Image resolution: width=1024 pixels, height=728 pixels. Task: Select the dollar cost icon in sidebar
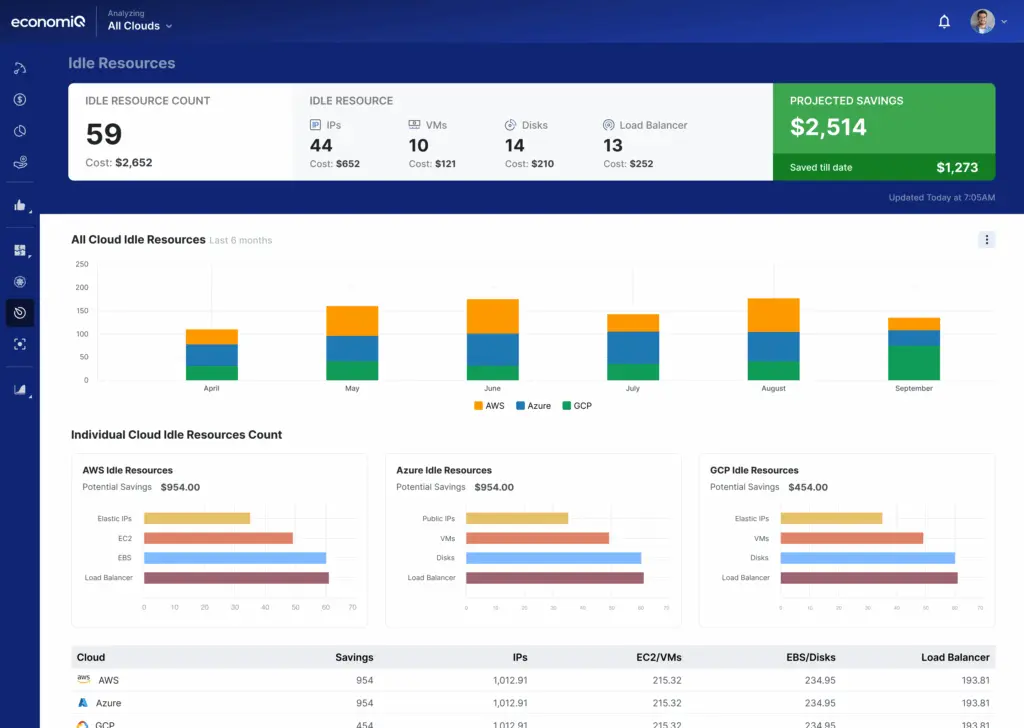(21, 99)
